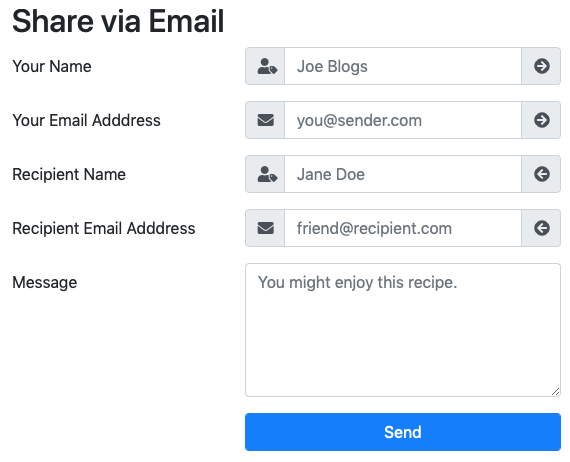The image size is (570, 462).
Task: Click the Message label
Action: coord(45,282)
